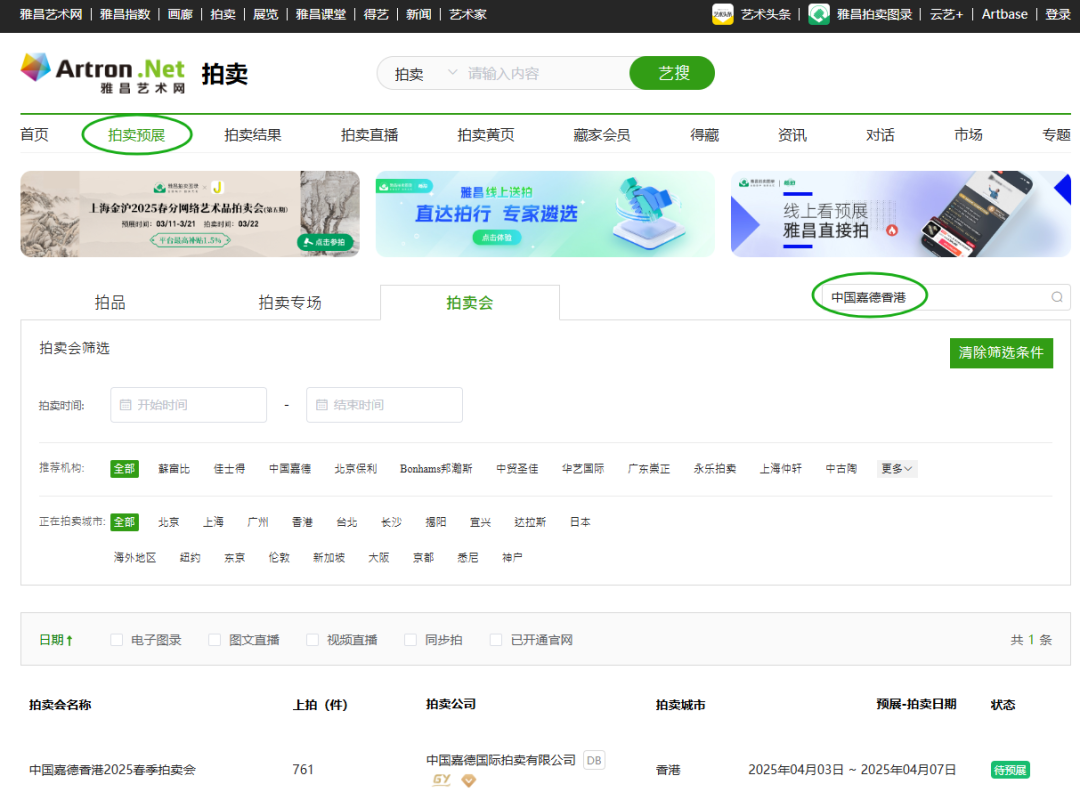Click the GY badge under auction company

[442, 780]
